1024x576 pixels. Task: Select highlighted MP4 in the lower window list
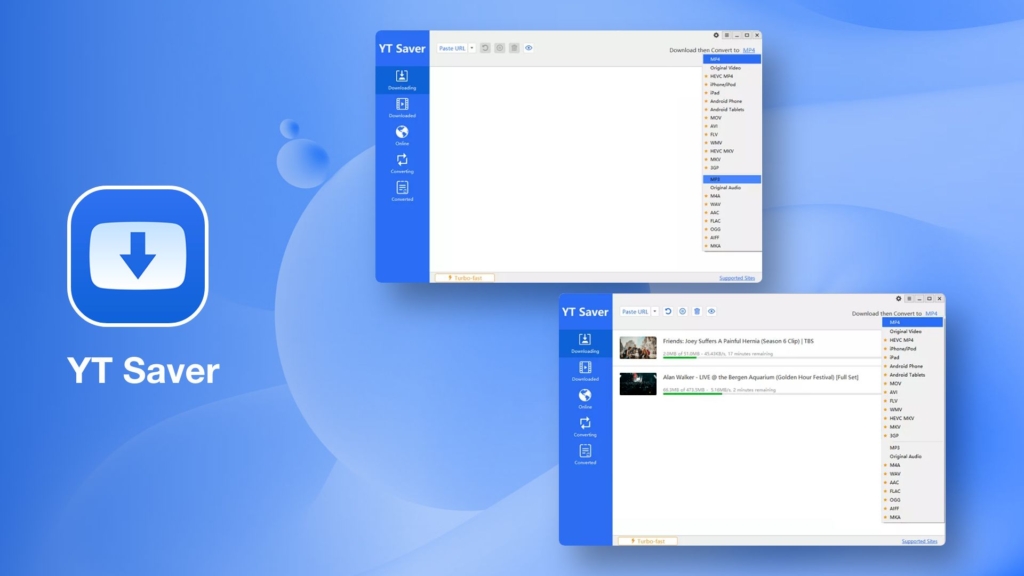(912, 323)
